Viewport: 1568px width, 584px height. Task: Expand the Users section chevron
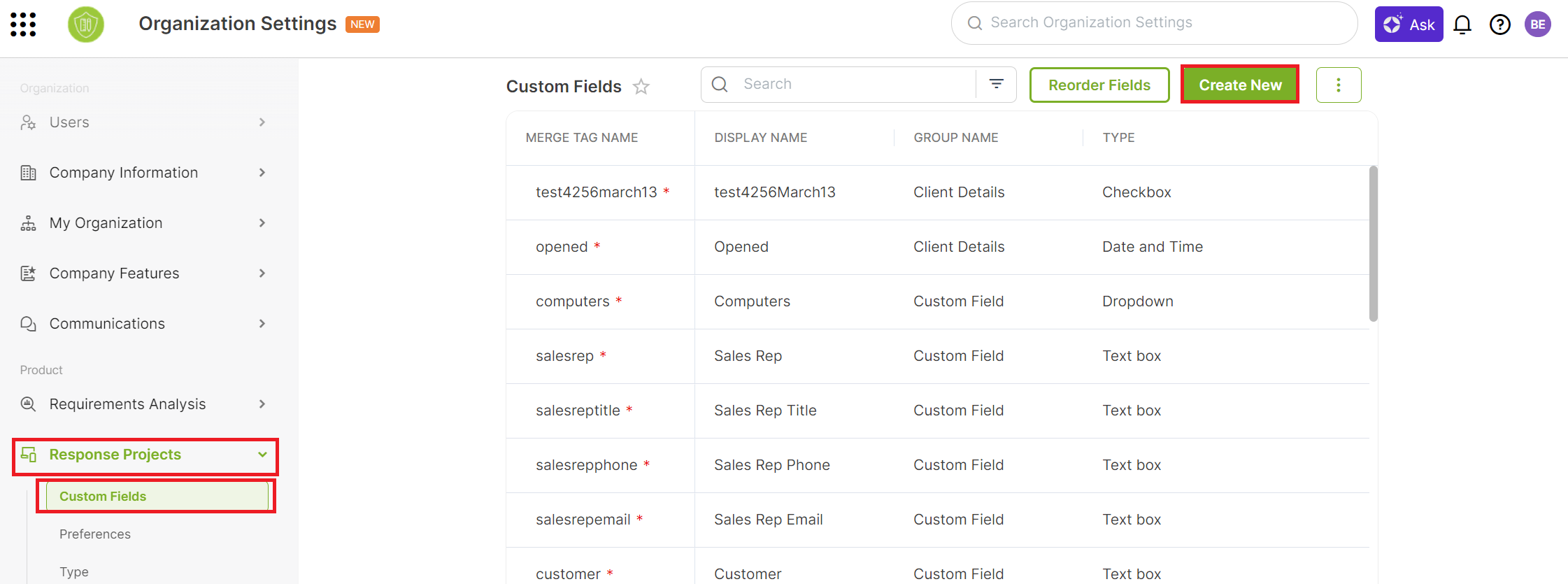(262, 122)
